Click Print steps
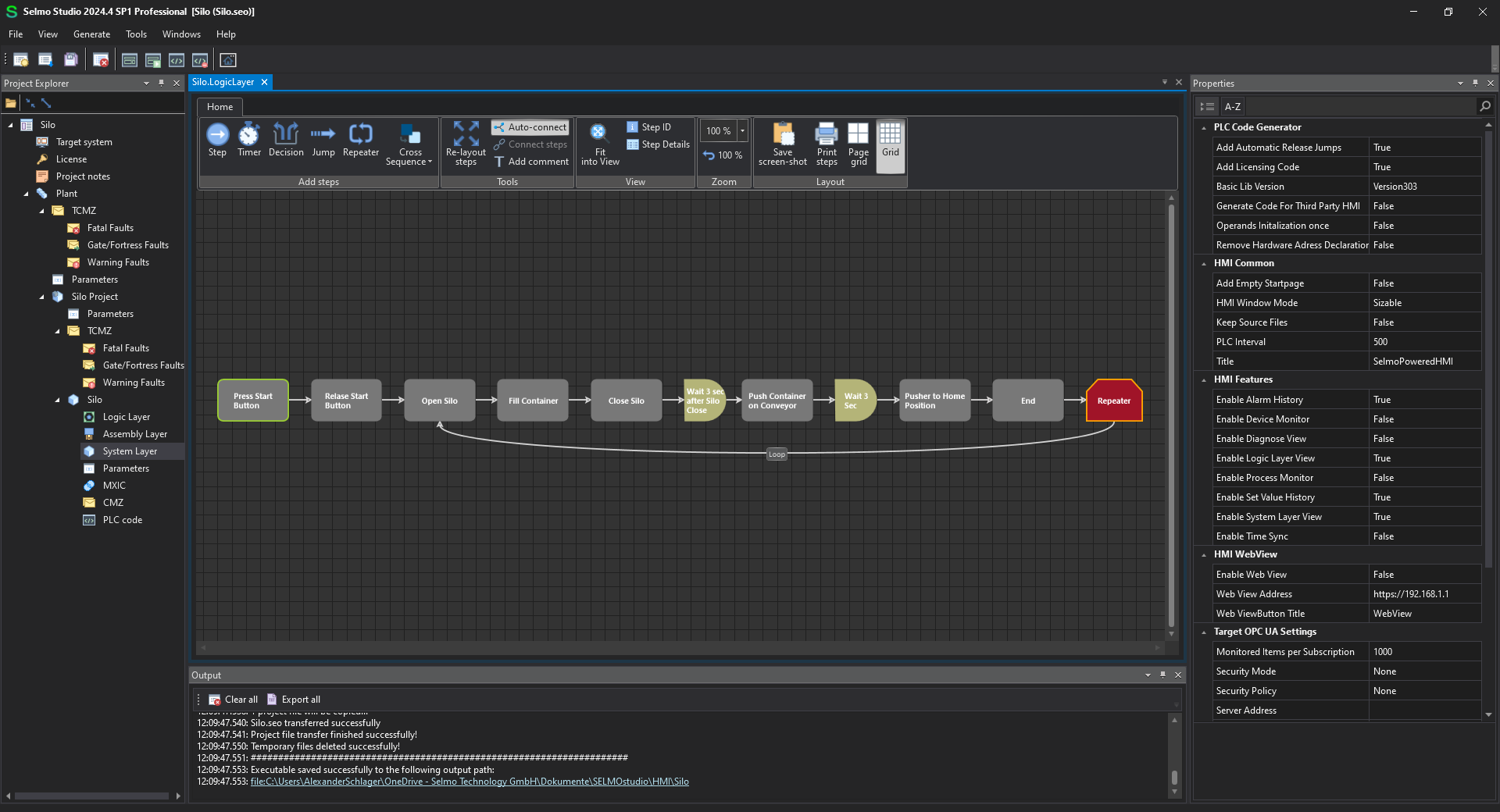Image resolution: width=1500 pixels, height=812 pixels. point(827,144)
